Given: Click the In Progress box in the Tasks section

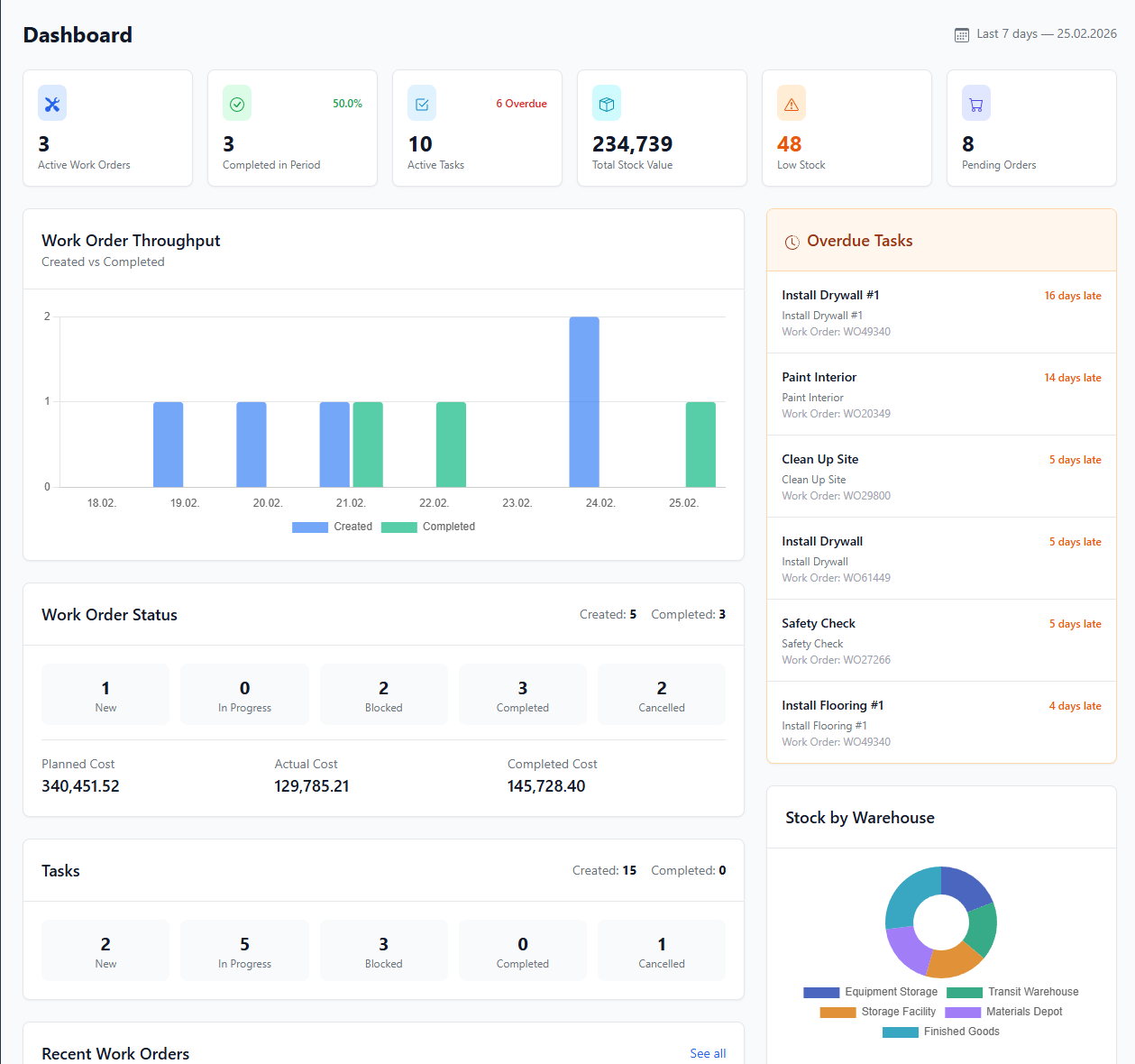Looking at the screenshot, I should [x=244, y=949].
